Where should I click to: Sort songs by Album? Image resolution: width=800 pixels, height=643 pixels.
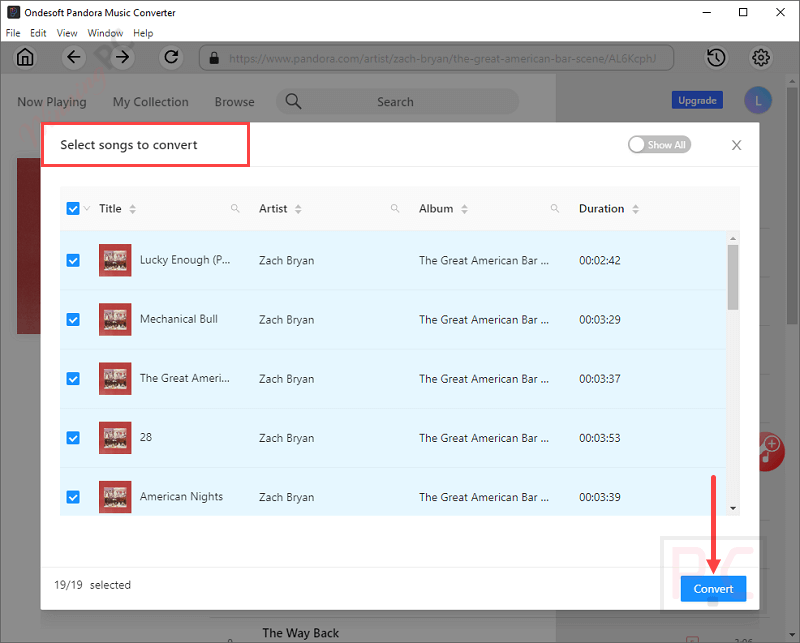click(464, 209)
